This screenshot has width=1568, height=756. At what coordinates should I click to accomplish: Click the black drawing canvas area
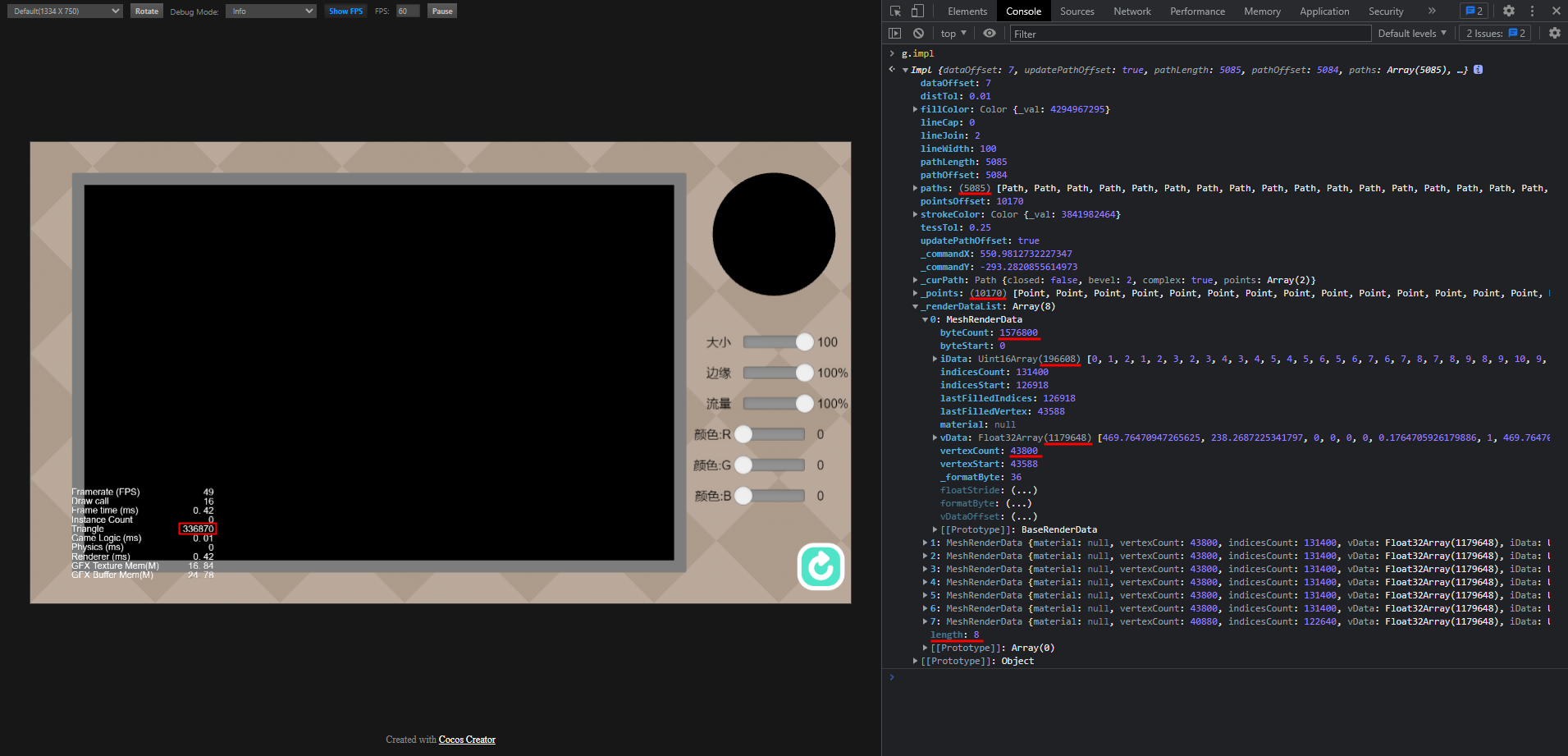coord(379,373)
